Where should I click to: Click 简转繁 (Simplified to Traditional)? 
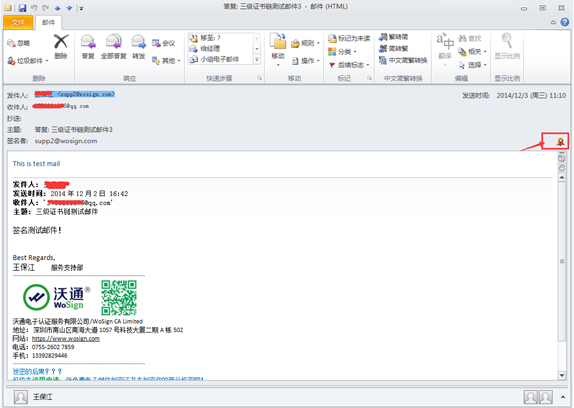coord(394,48)
